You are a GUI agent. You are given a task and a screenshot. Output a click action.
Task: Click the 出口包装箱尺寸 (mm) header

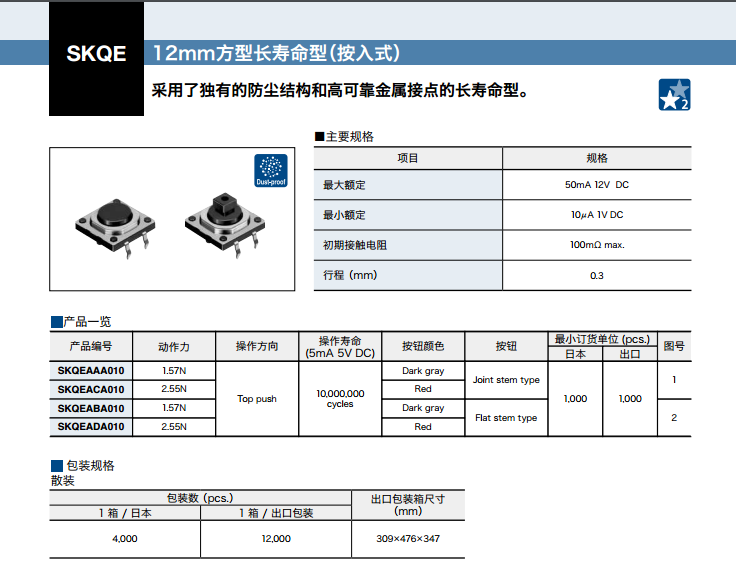(408, 505)
